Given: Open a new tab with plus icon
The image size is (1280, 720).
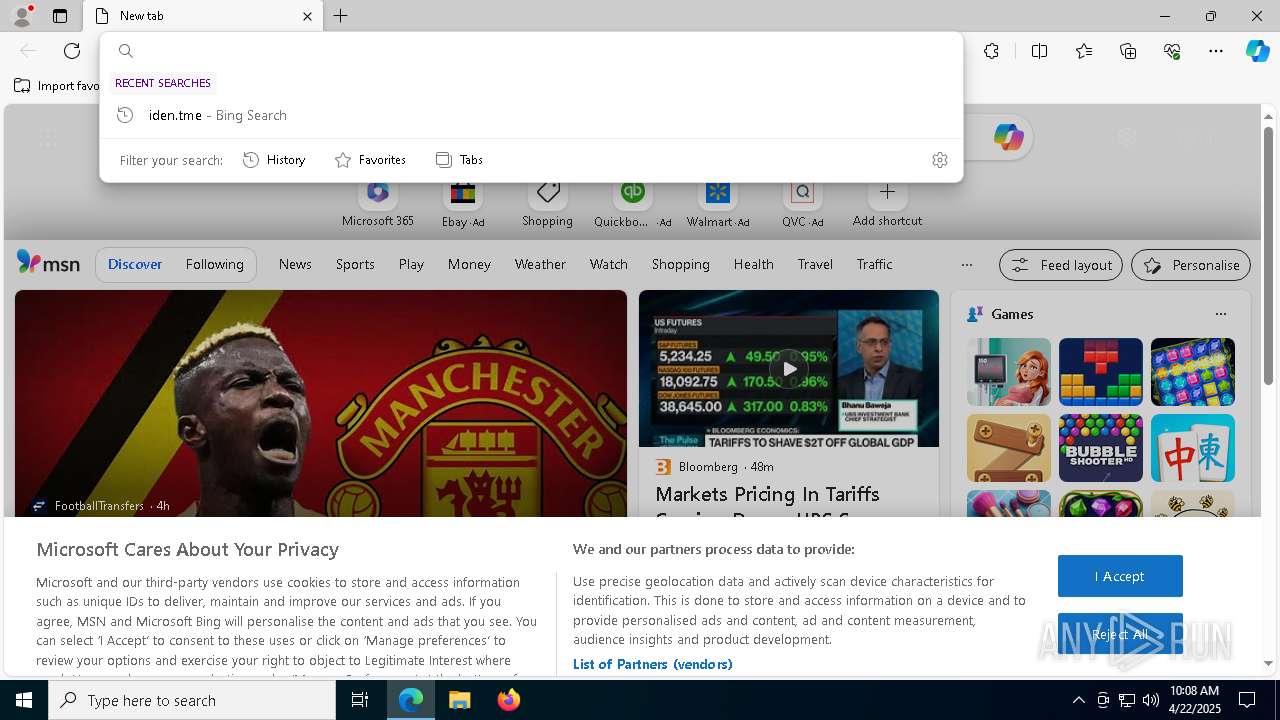Looking at the screenshot, I should [340, 16].
